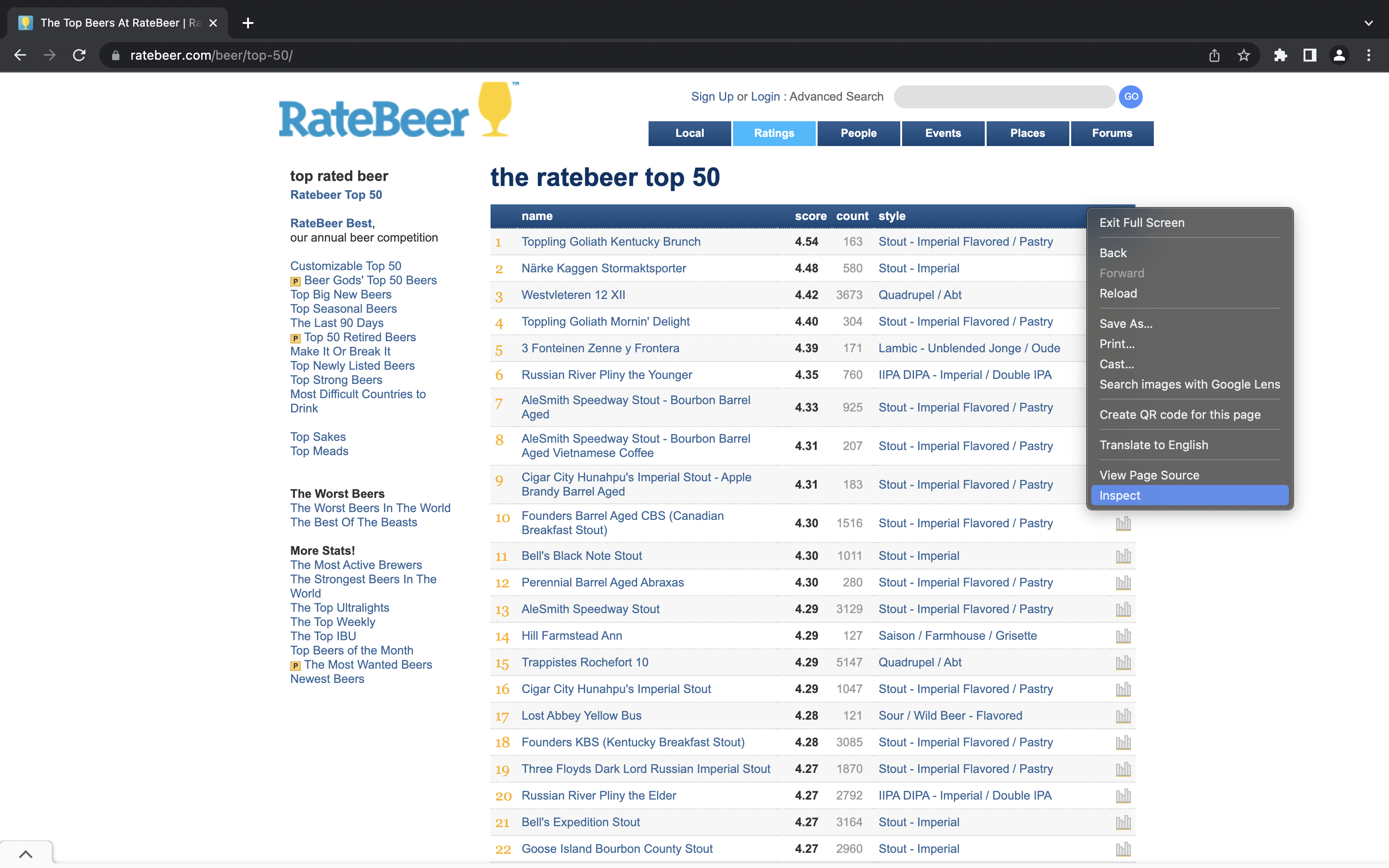Image resolution: width=1389 pixels, height=868 pixels.
Task: Open chart icon for Lost Abbey Yellow Bus
Action: [x=1123, y=716]
